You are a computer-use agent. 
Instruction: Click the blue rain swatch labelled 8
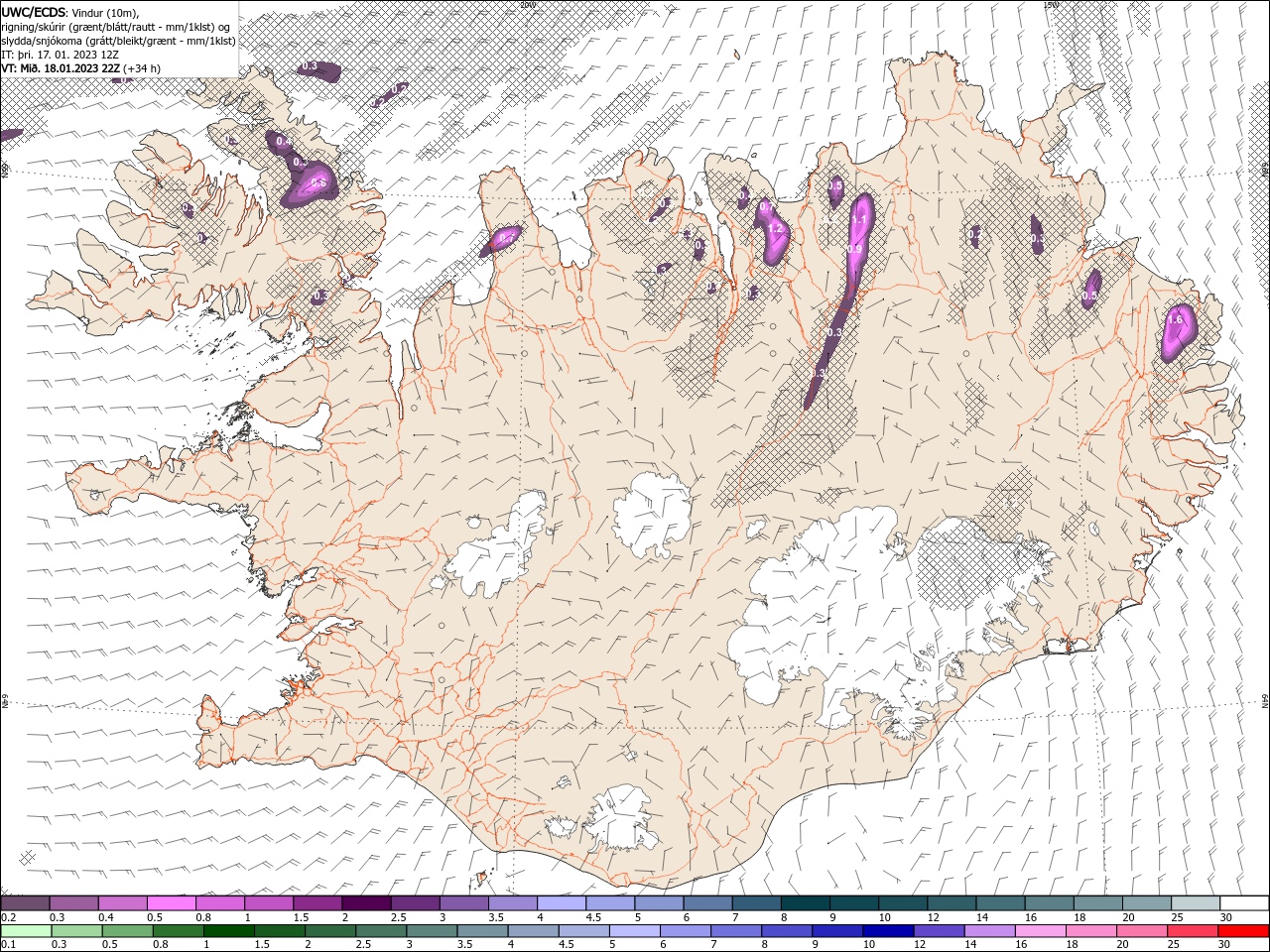pos(786,931)
